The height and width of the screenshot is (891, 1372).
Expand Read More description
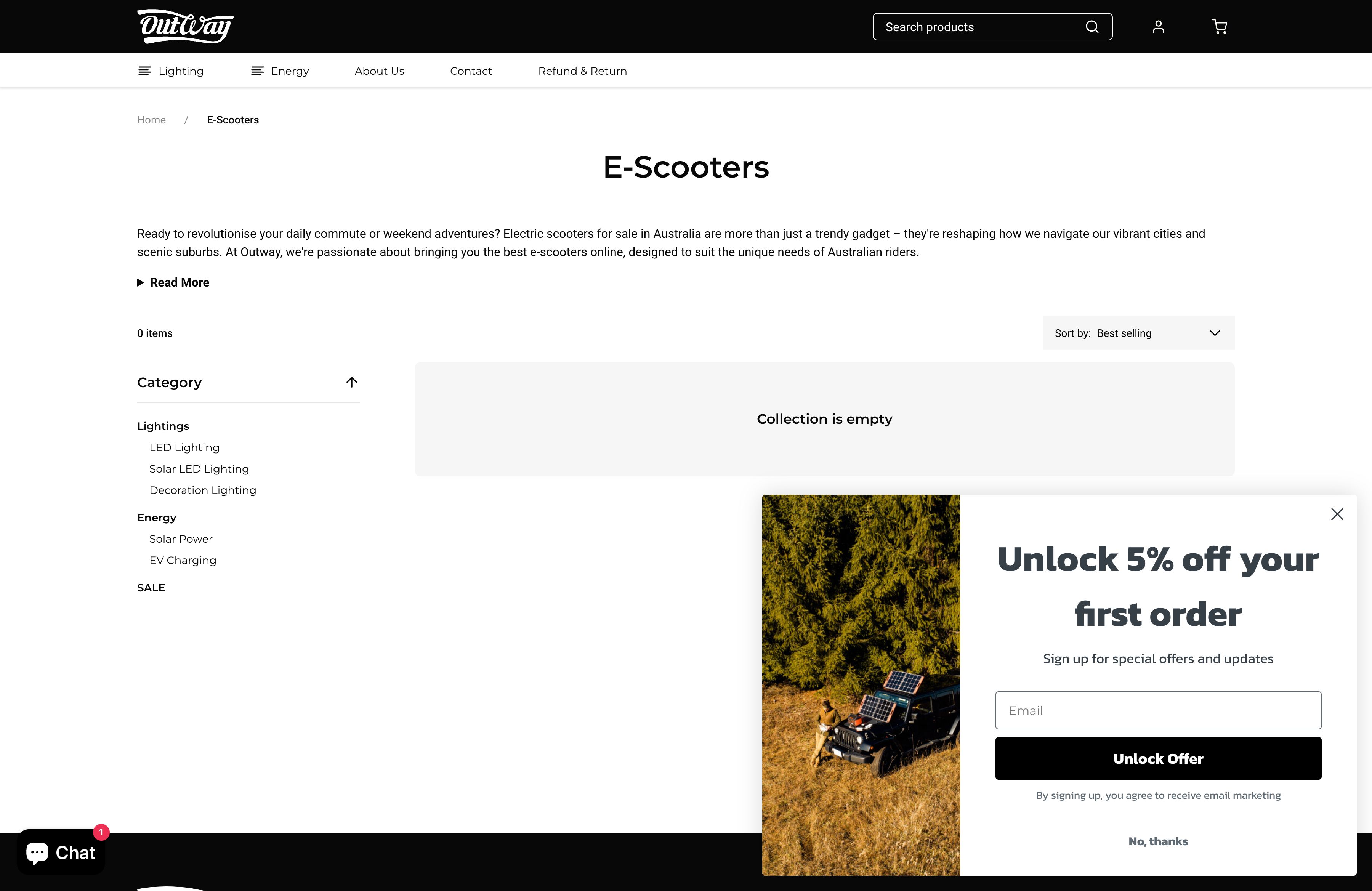[173, 282]
